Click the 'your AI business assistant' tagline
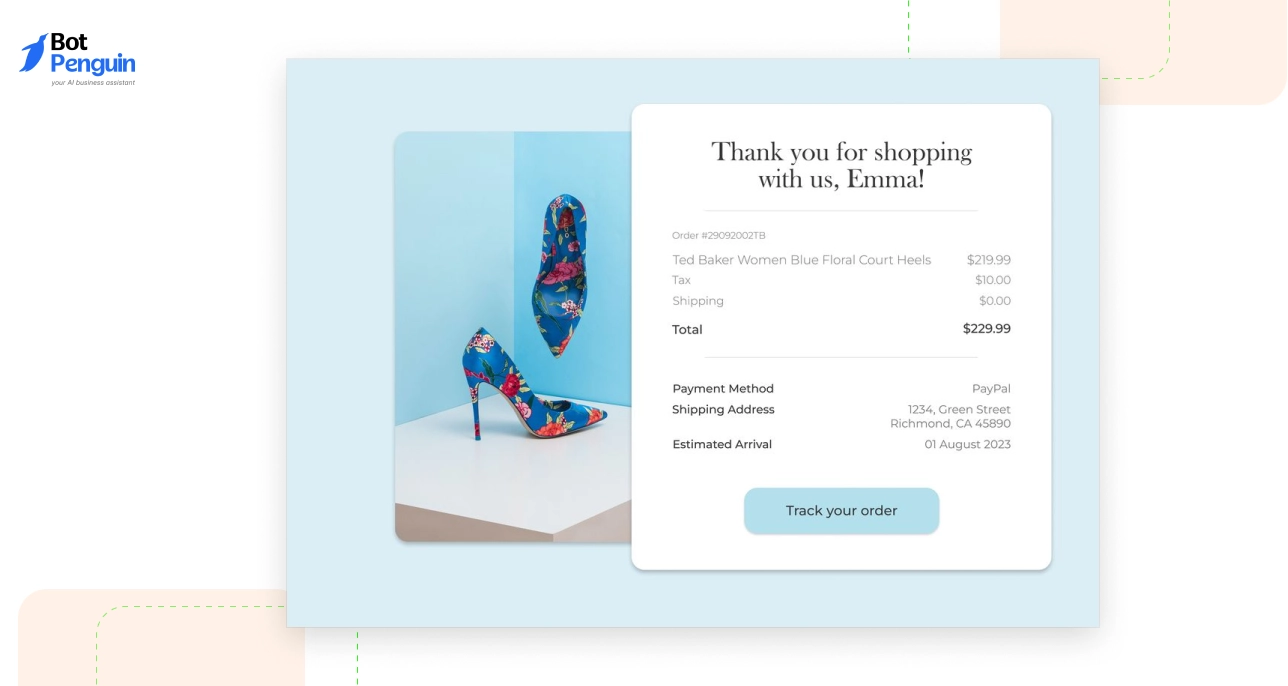 pyautogui.click(x=92, y=82)
